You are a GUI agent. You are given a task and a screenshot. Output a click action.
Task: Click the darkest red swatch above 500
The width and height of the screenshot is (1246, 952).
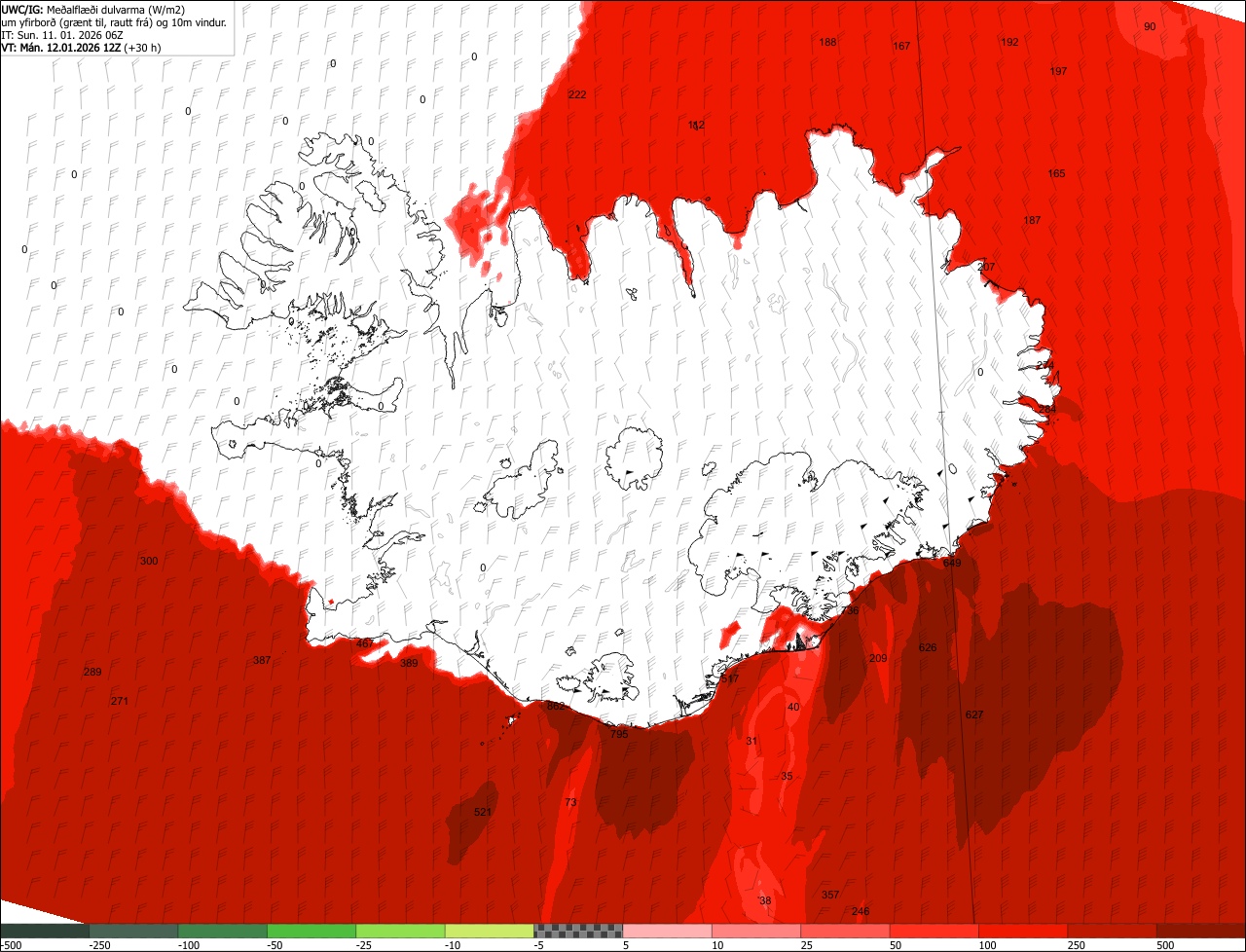pos(1201,931)
